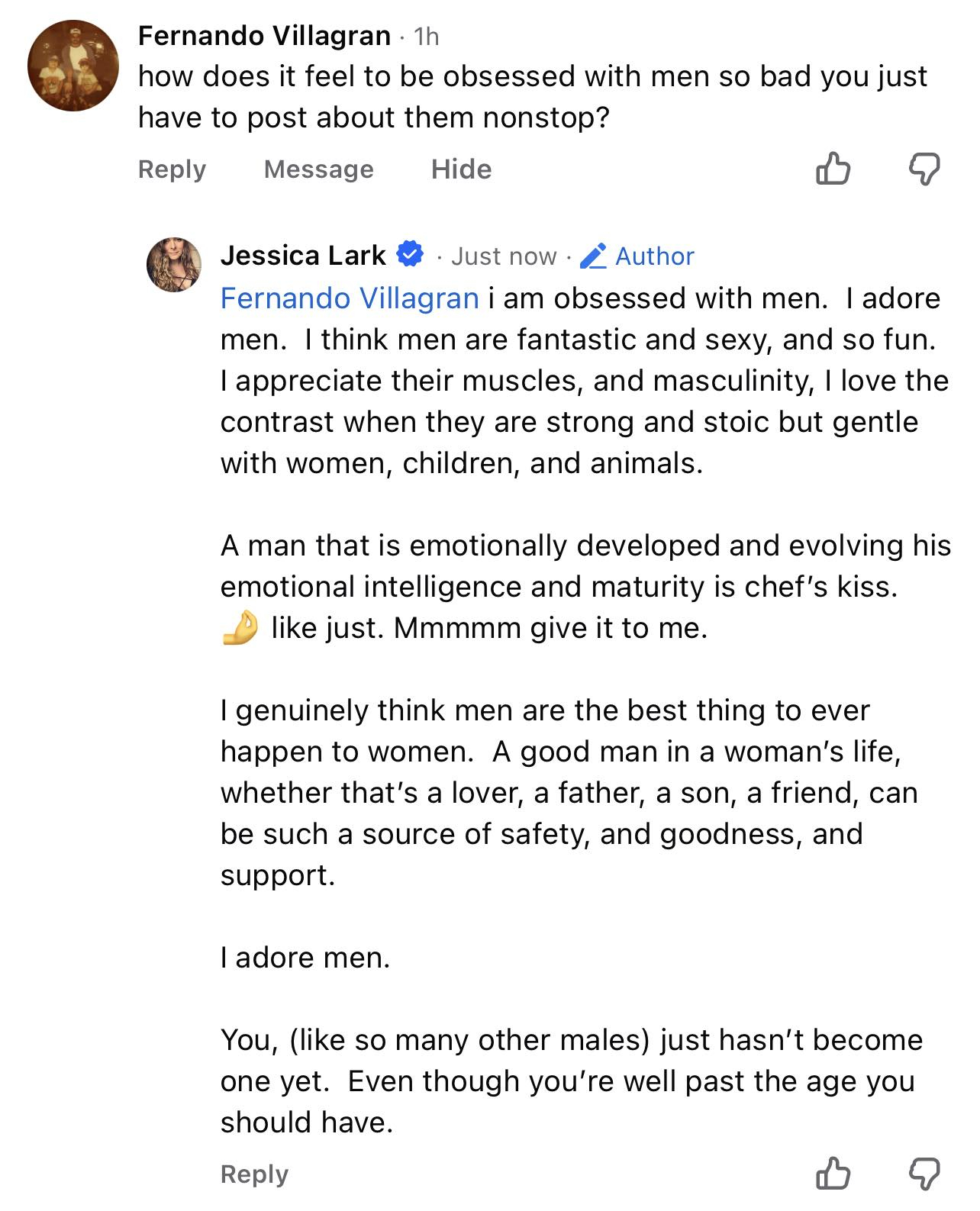The image size is (980, 1211).
Task: Click the blue verified badge beside Jessica Lark
Action: (x=411, y=255)
